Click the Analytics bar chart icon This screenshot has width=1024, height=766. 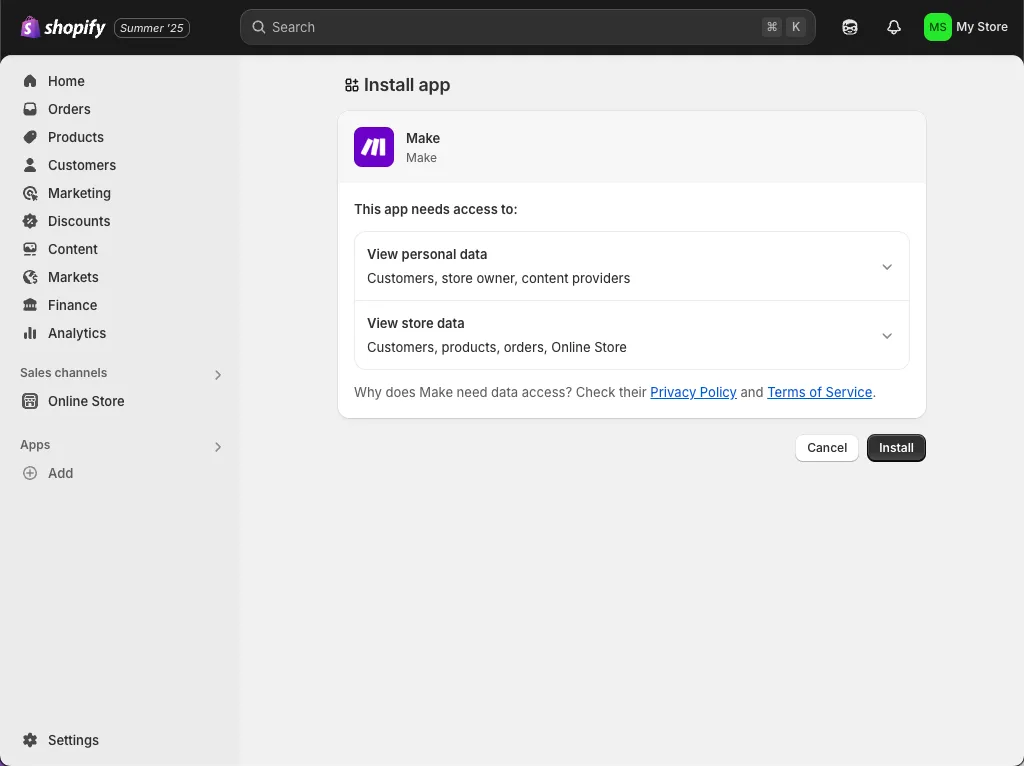point(30,333)
